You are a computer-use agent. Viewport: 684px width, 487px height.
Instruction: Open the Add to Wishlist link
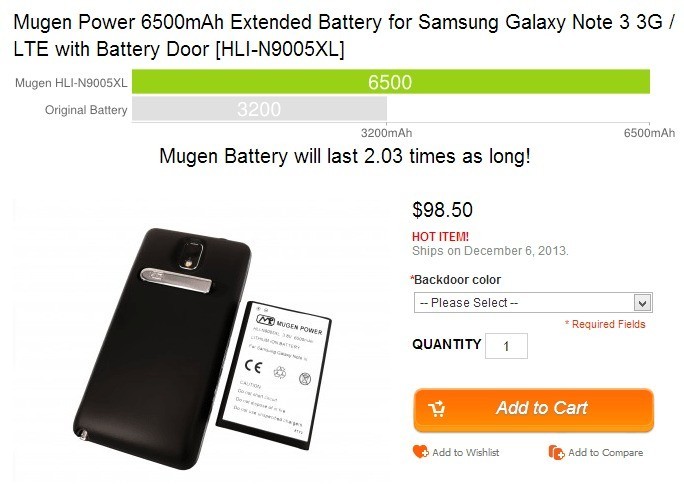click(x=465, y=453)
